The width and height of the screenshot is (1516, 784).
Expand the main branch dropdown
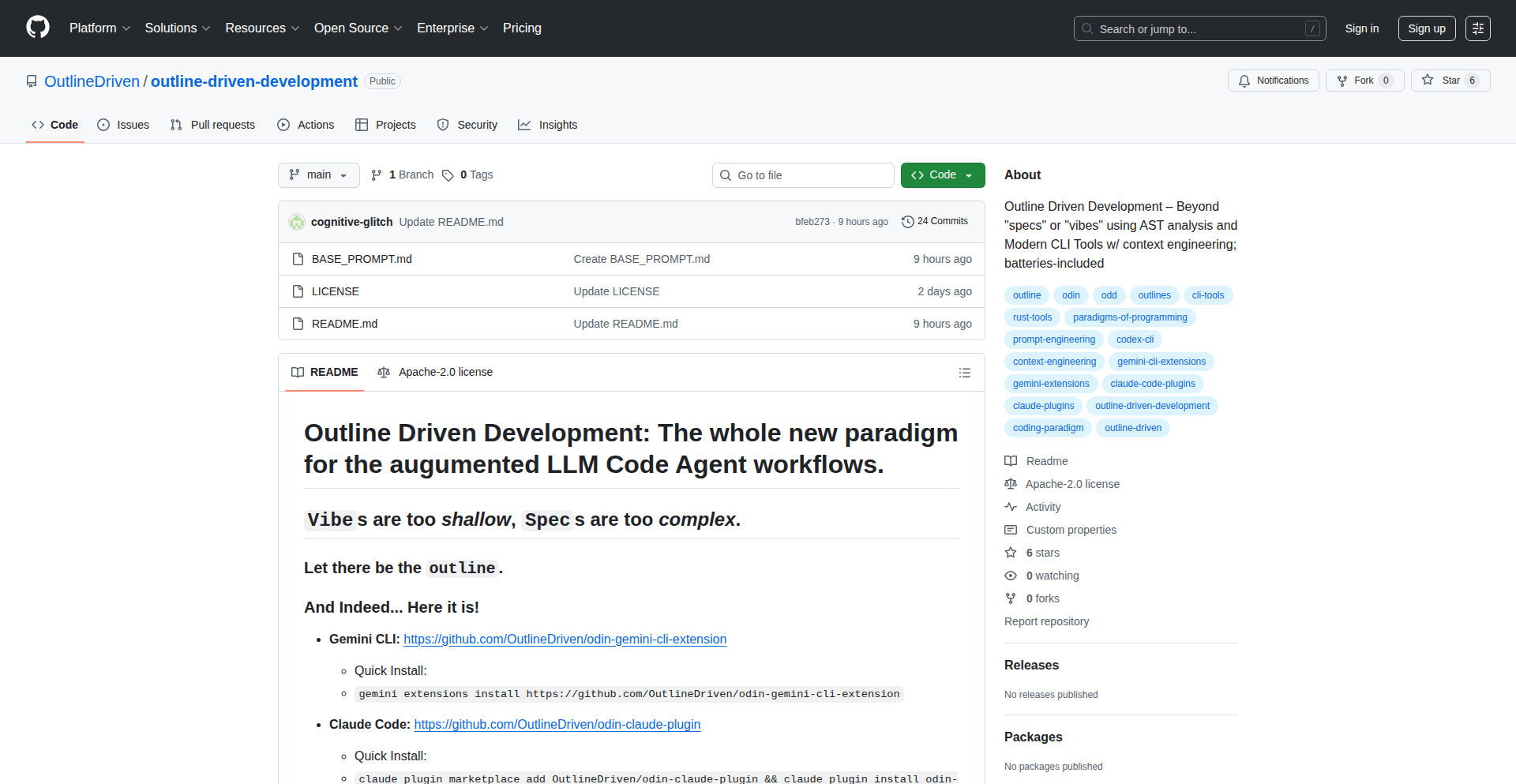(x=318, y=175)
